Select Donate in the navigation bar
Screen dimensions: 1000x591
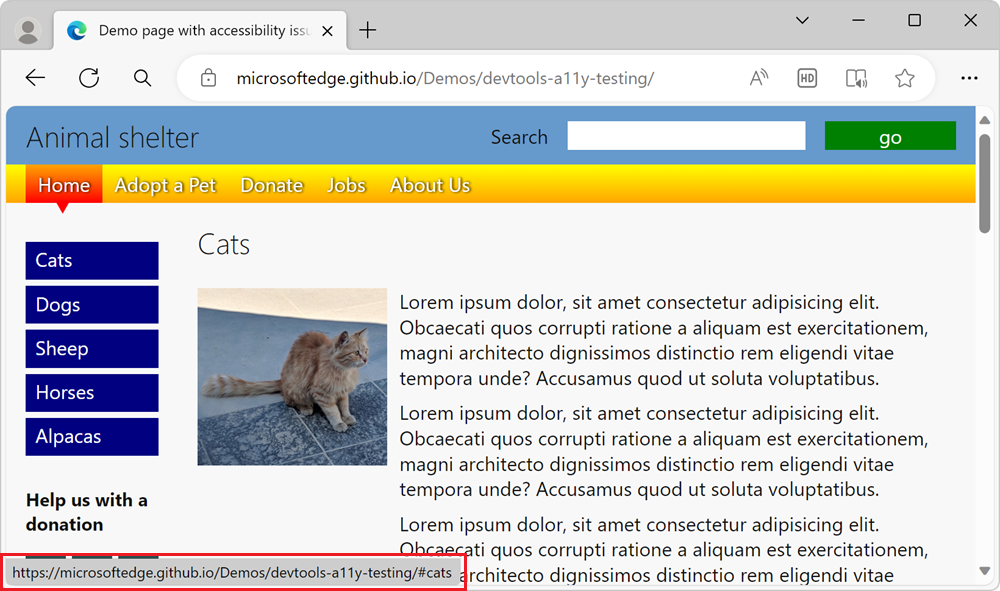pyautogui.click(x=272, y=185)
